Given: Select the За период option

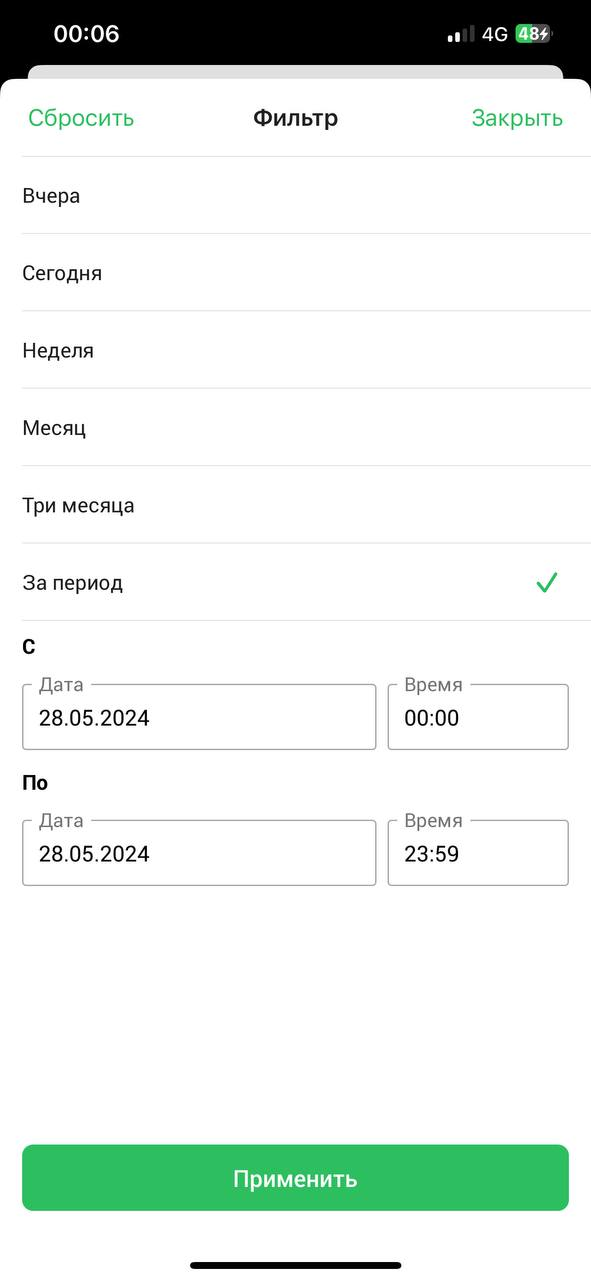Looking at the screenshot, I should coord(295,582).
